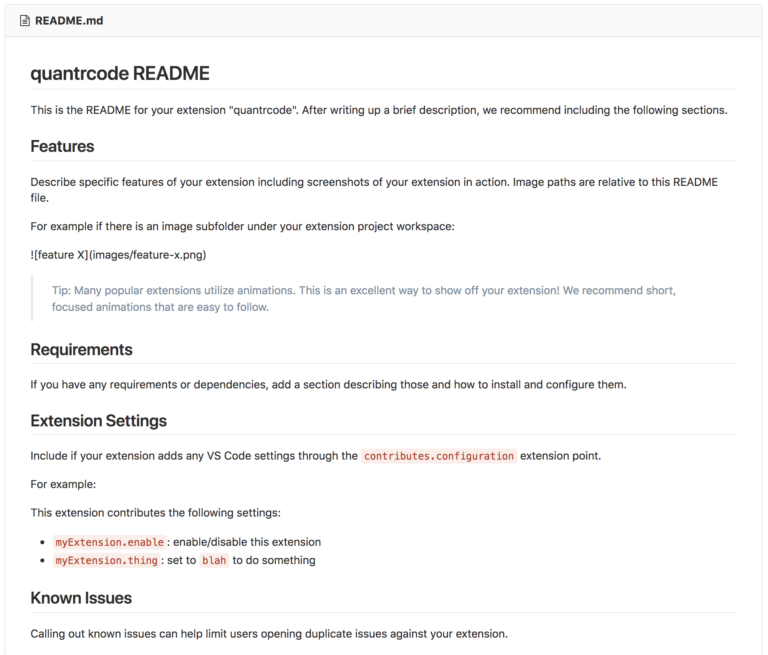The width and height of the screenshot is (768, 655).
Task: Click the requirements or dependencies paragraph
Action: pyautogui.click(x=328, y=385)
